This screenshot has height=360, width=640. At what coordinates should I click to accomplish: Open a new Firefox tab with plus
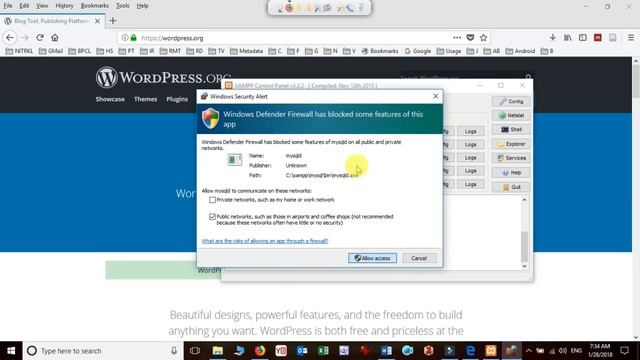[x=113, y=21]
